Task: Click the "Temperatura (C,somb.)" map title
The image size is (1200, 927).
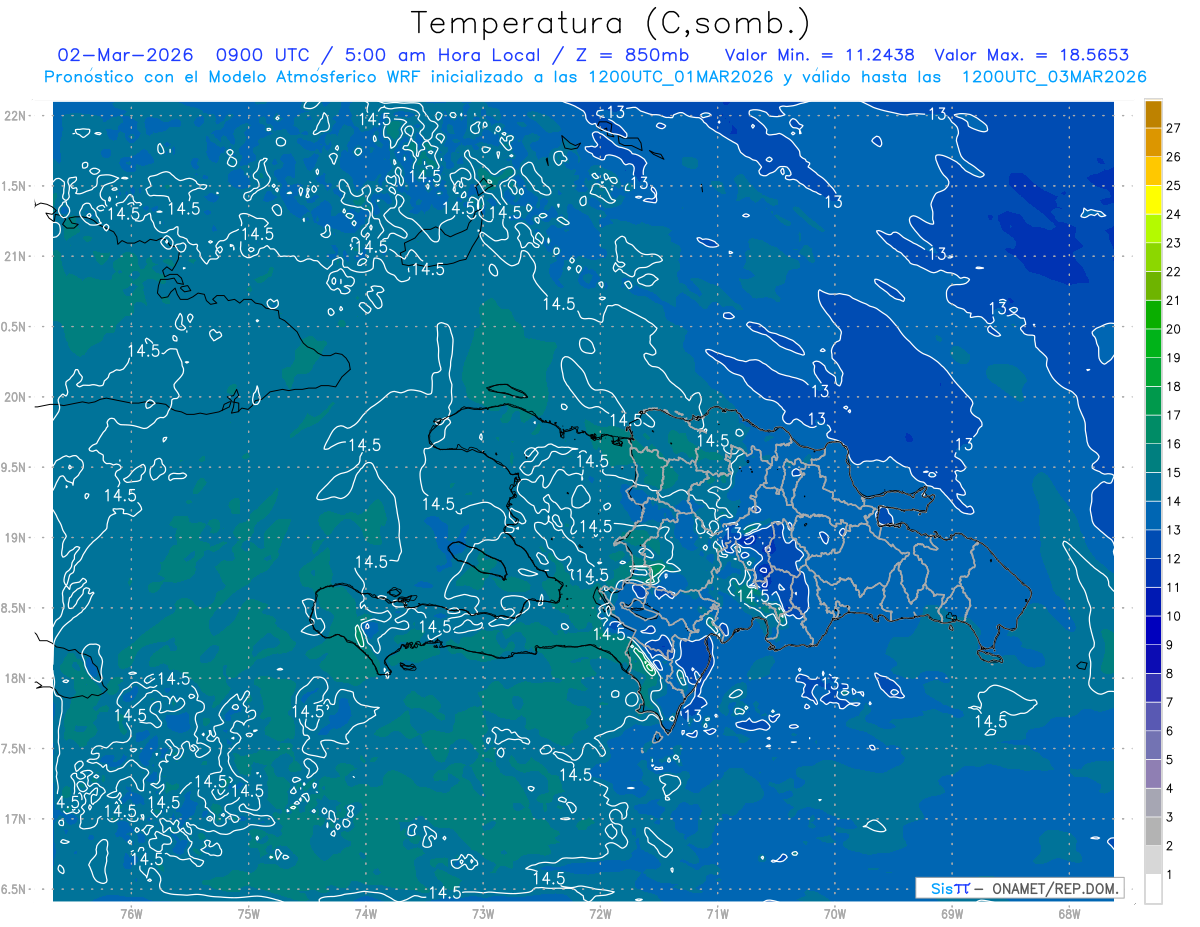Action: [x=611, y=22]
